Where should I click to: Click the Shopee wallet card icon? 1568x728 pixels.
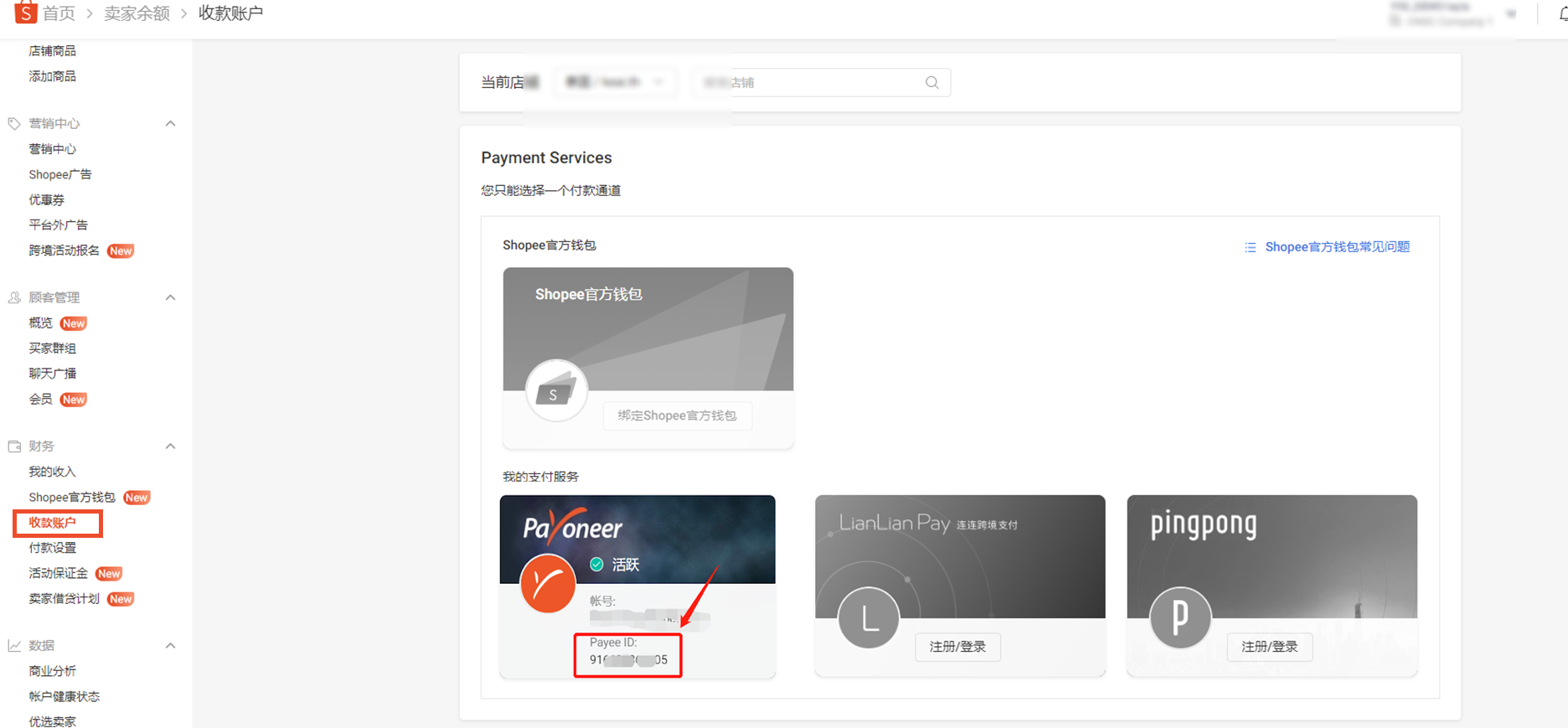(x=556, y=390)
